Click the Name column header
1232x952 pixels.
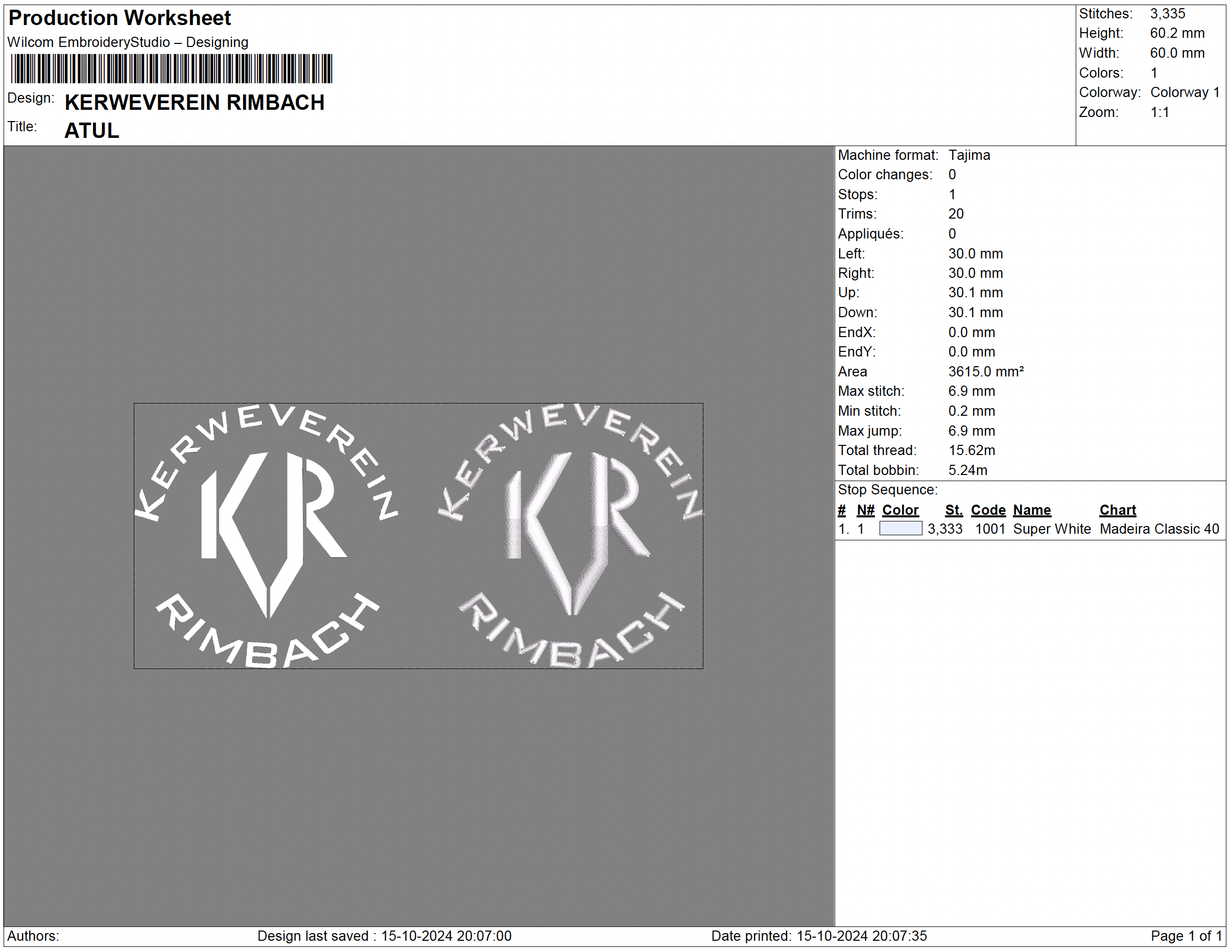coord(1031,510)
